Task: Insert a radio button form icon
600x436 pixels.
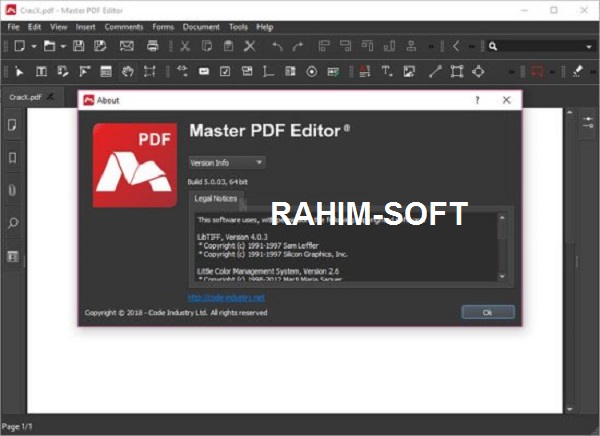Action: point(312,72)
